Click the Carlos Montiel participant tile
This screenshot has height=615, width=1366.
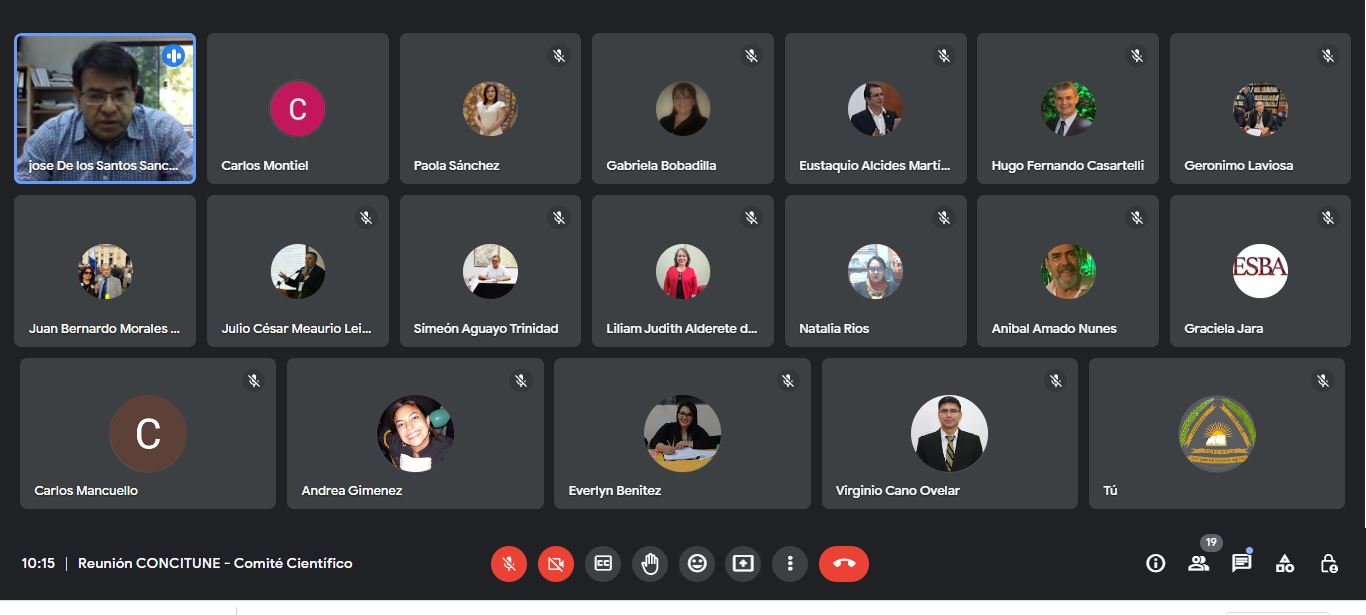[298, 108]
